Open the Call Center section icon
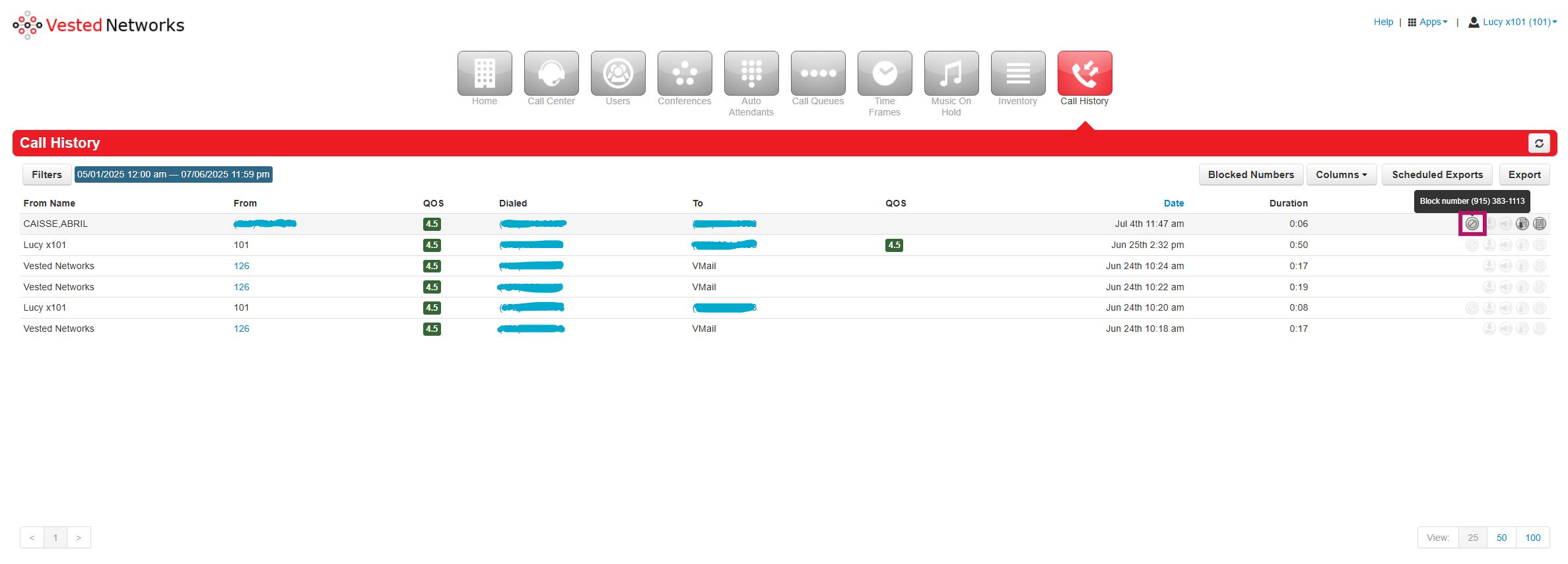The height and width of the screenshot is (564, 1568). tap(551, 74)
